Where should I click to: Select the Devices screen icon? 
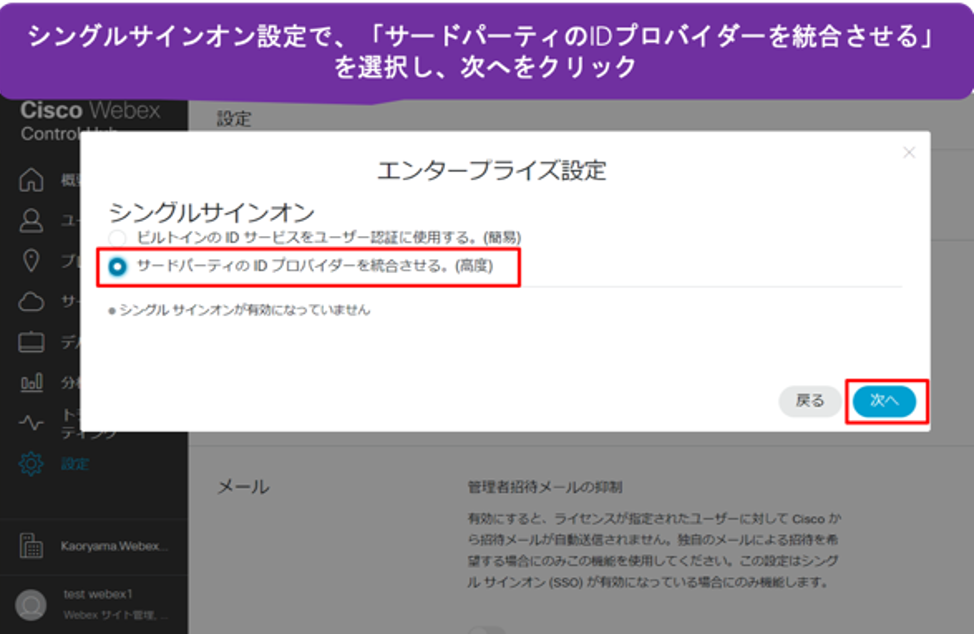click(x=32, y=342)
